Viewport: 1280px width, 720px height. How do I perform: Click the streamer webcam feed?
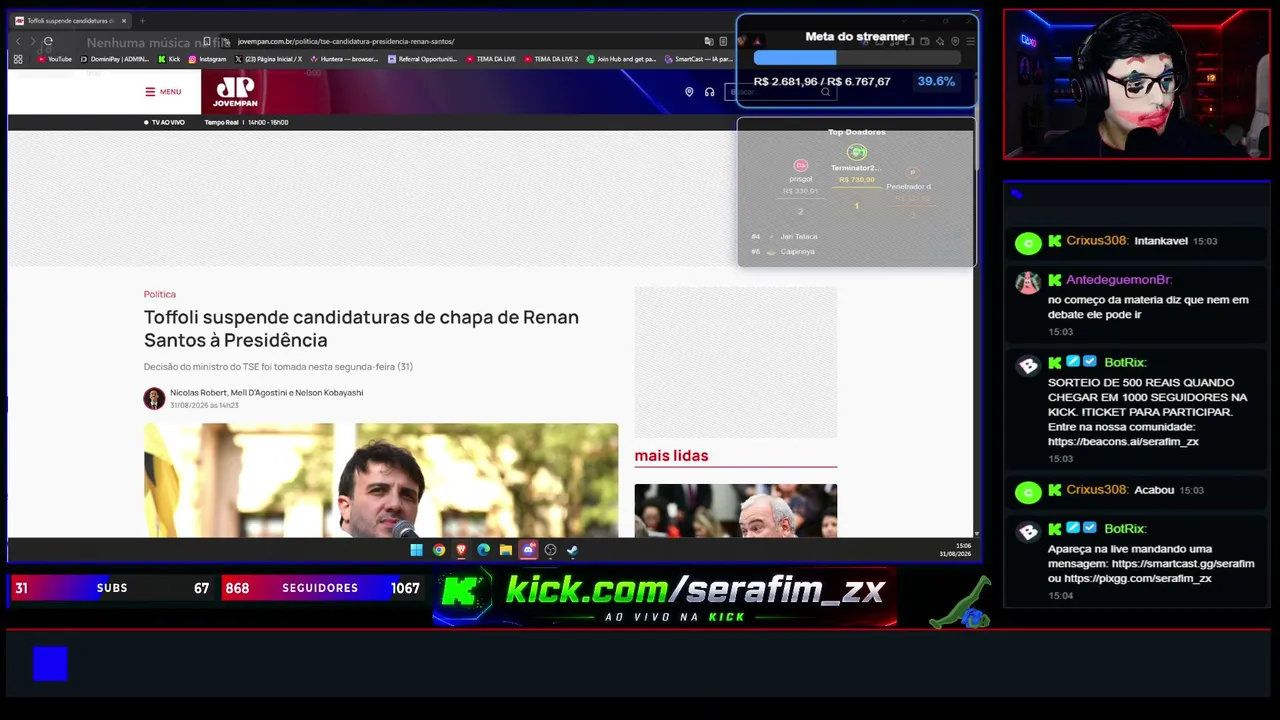1137,84
